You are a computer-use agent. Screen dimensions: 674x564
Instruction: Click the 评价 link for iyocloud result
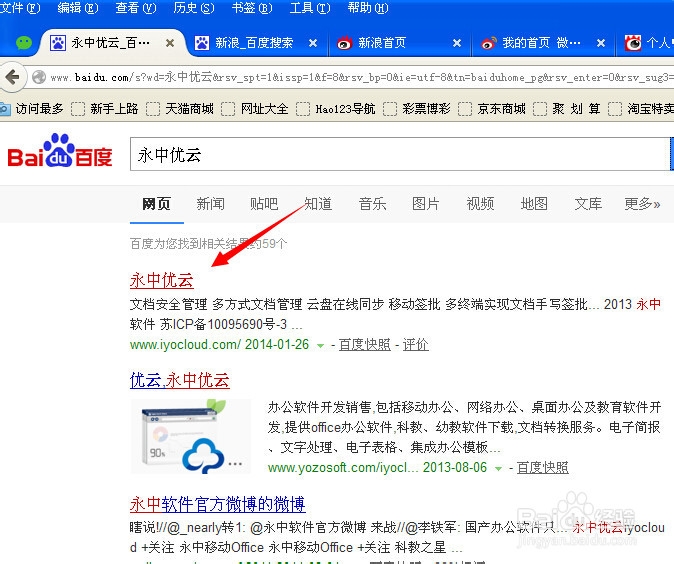[x=416, y=345]
